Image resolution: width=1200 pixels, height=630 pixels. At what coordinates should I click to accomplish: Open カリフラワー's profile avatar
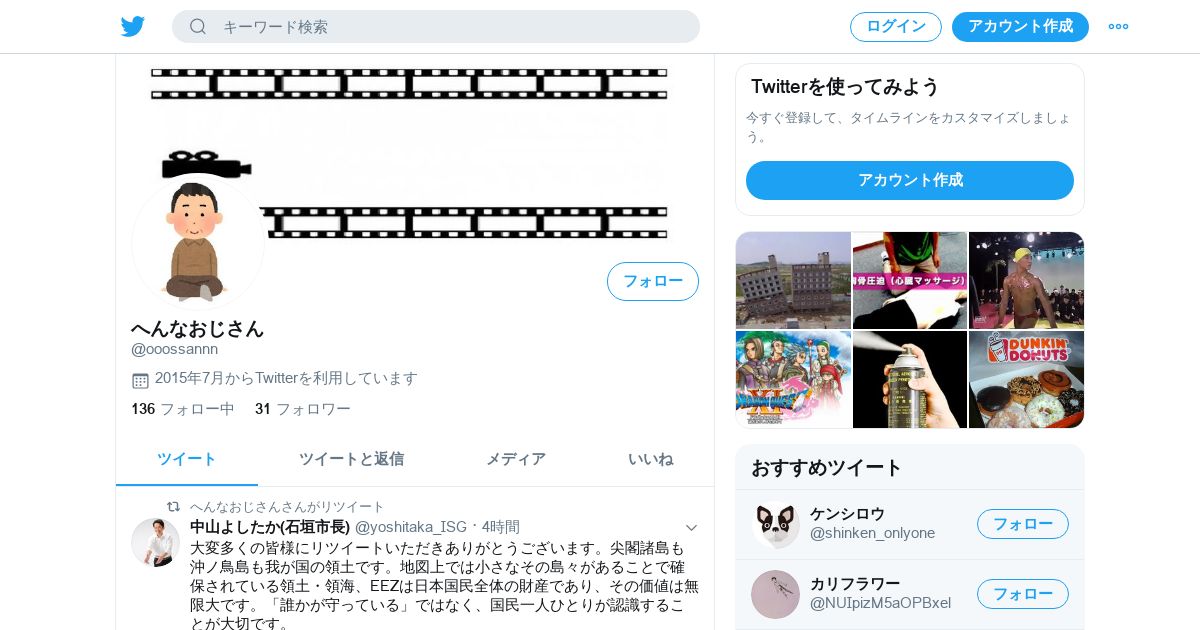775,594
